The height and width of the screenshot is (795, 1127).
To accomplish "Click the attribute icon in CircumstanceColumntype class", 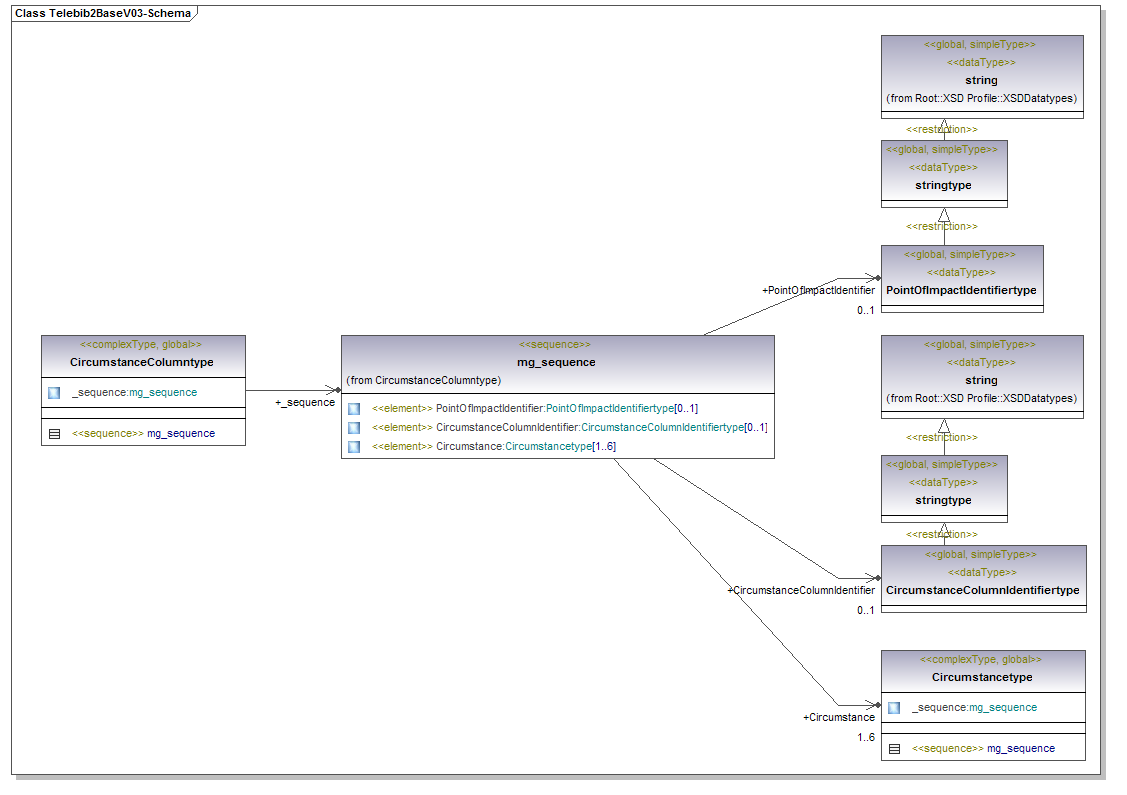I will (x=54, y=393).
